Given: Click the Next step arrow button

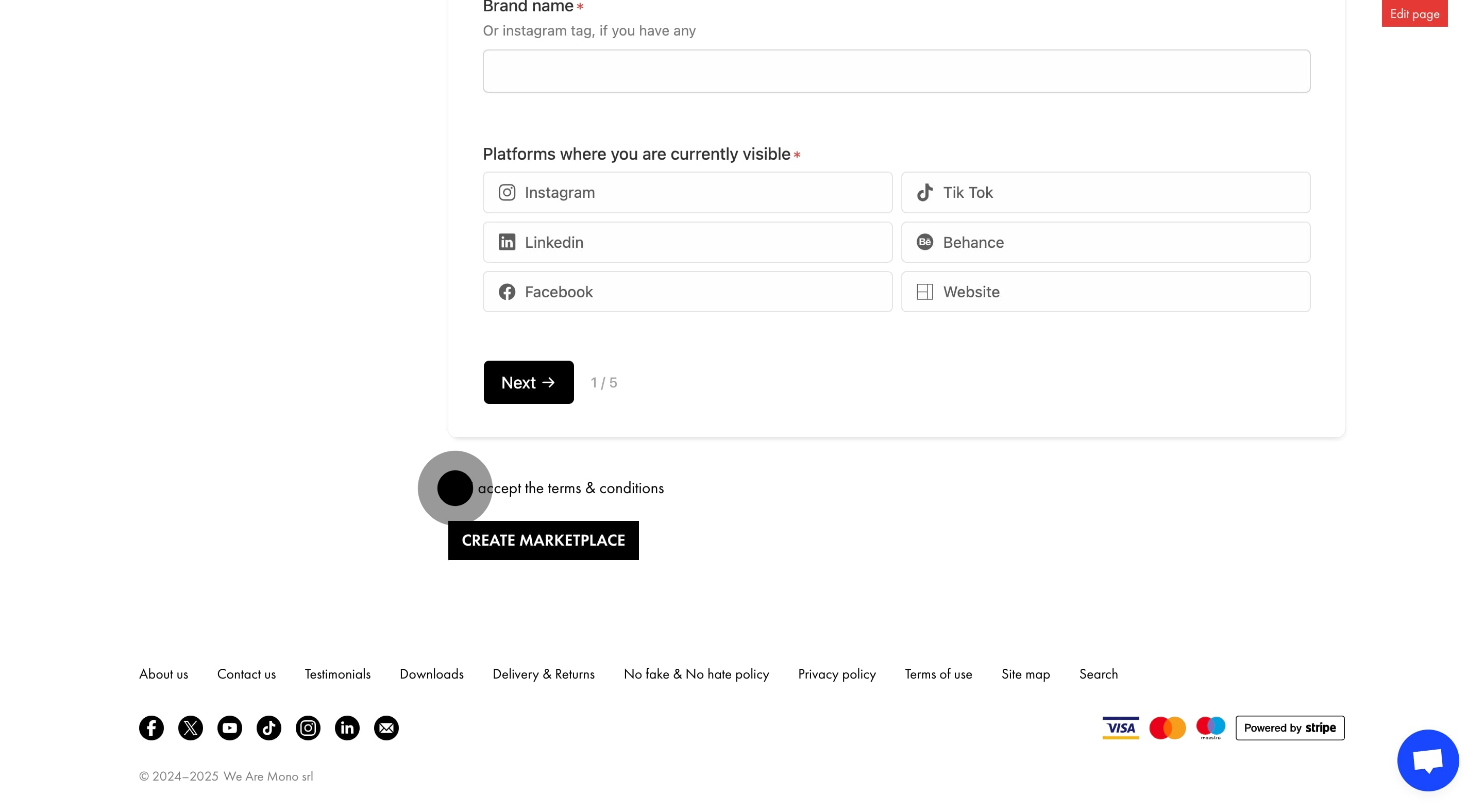Looking at the screenshot, I should click(528, 382).
